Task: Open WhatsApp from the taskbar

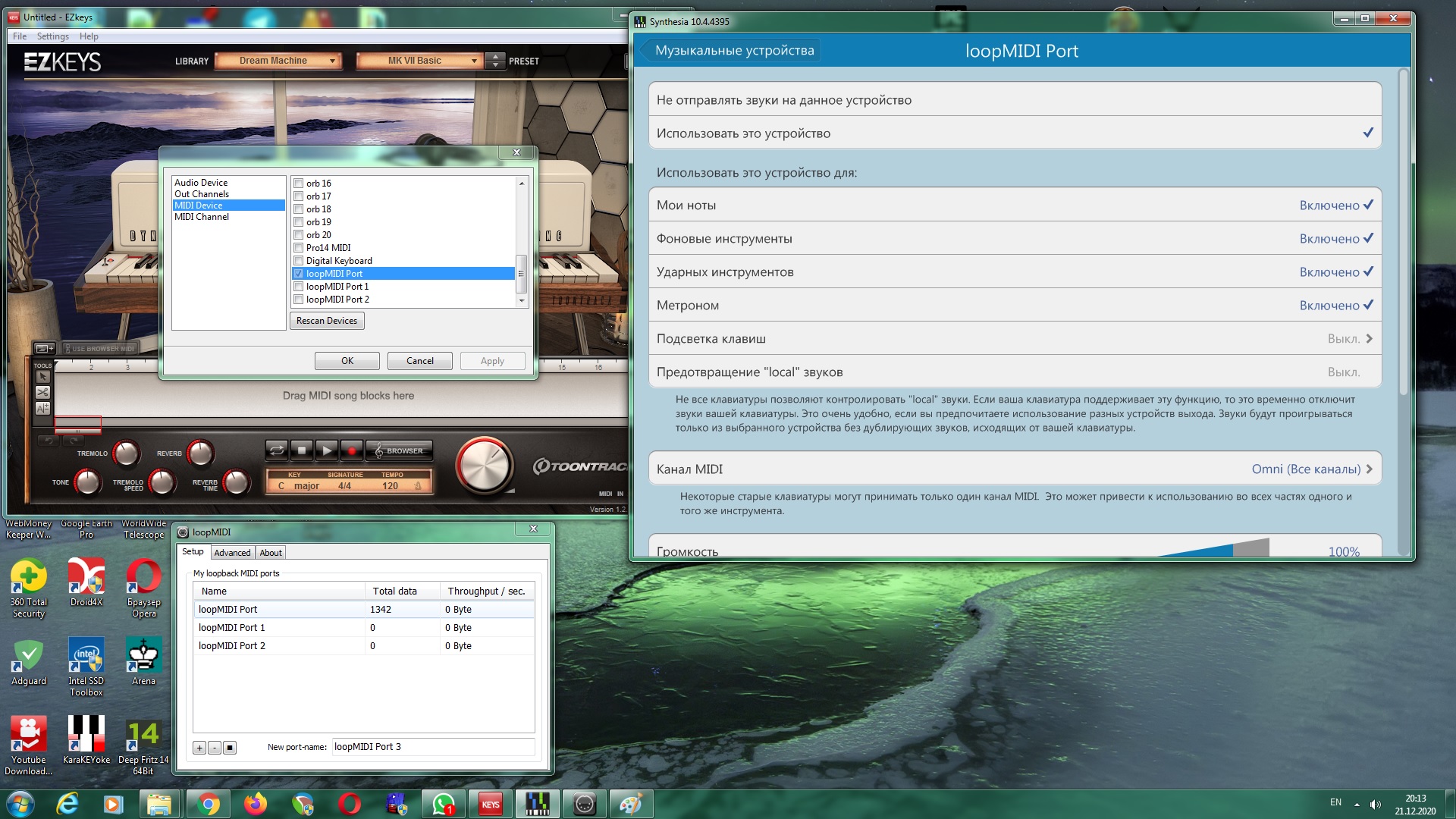Action: point(444,804)
